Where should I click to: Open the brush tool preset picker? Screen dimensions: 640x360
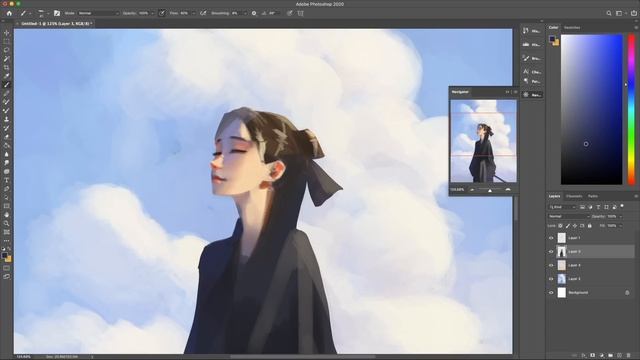(x=24, y=13)
